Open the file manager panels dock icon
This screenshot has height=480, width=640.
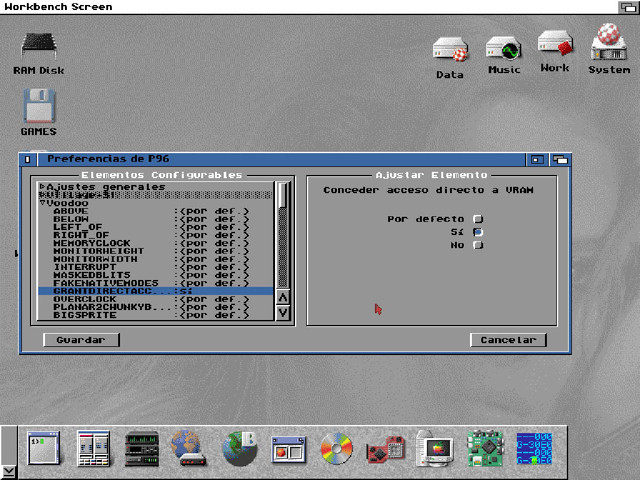click(93, 448)
